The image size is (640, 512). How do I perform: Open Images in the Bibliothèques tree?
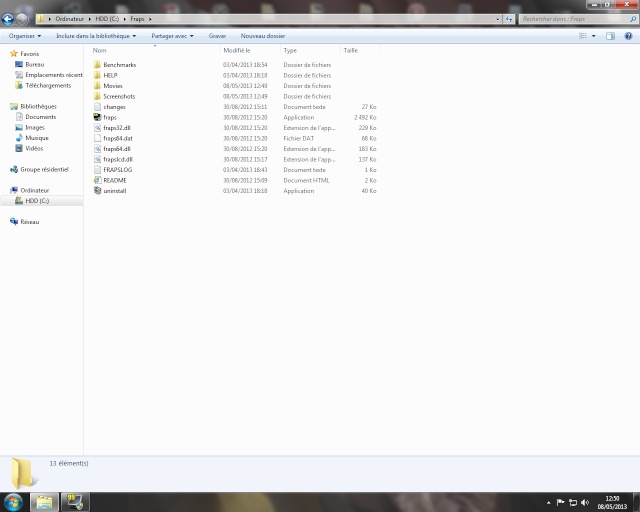(35, 127)
